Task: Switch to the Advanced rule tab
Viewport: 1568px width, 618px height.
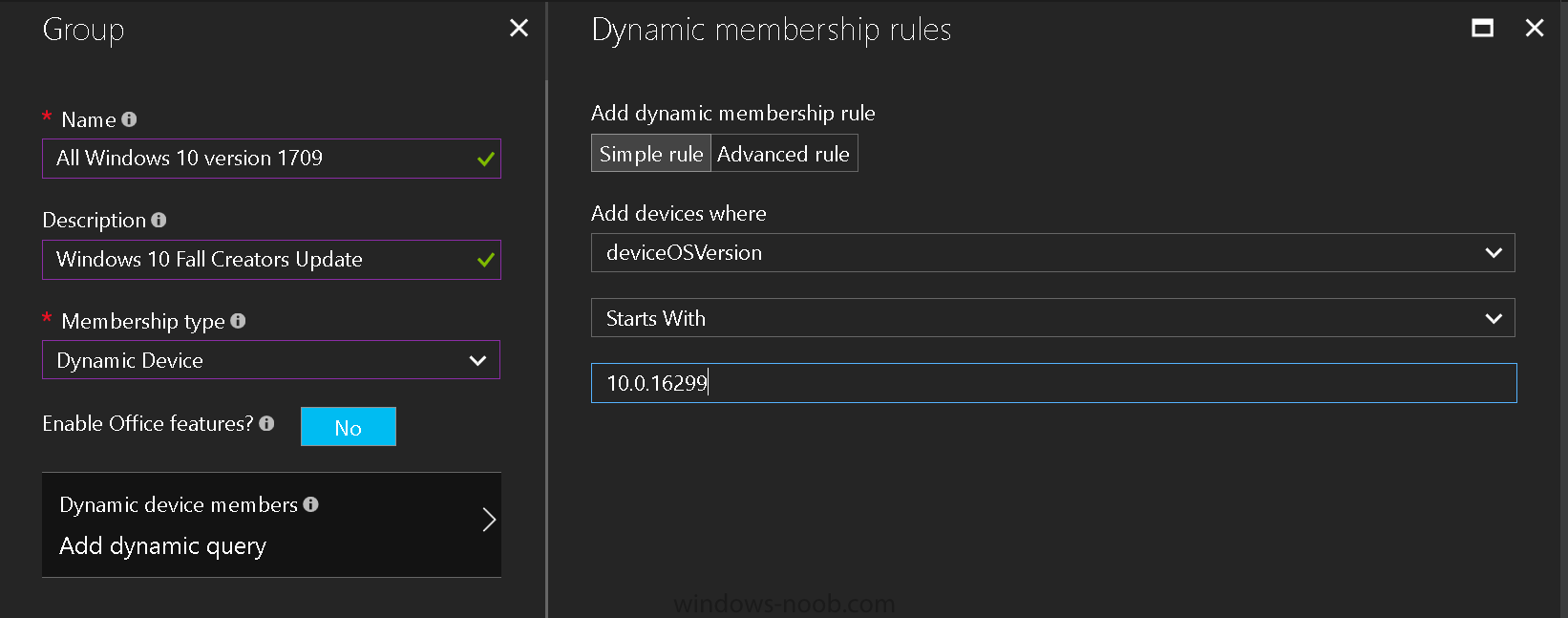Action: pyautogui.click(x=784, y=154)
